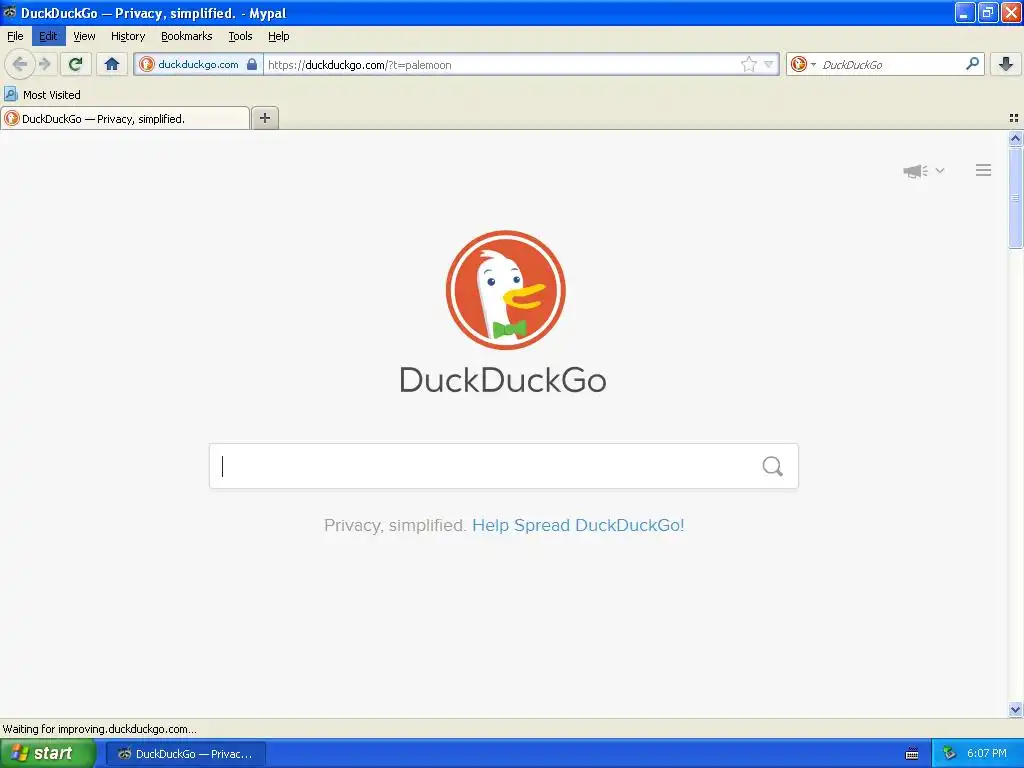Open the address bar history dropdown arrow
Image resolution: width=1024 pixels, height=768 pixels.
pos(769,64)
